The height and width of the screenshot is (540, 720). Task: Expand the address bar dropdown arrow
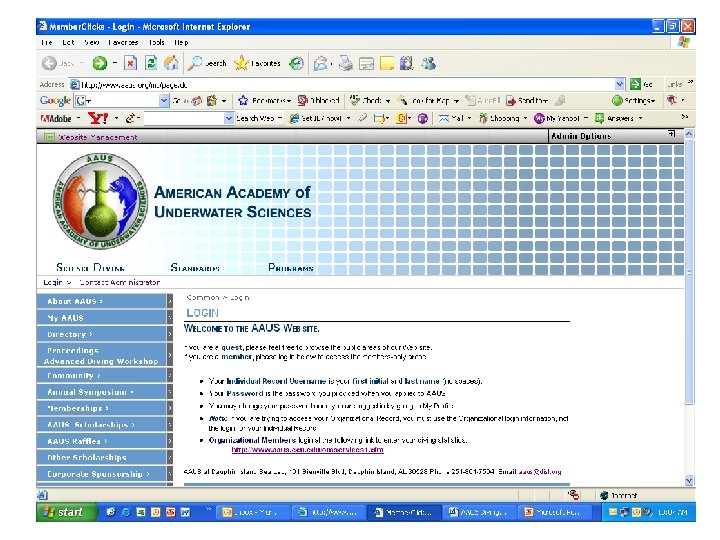(619, 84)
